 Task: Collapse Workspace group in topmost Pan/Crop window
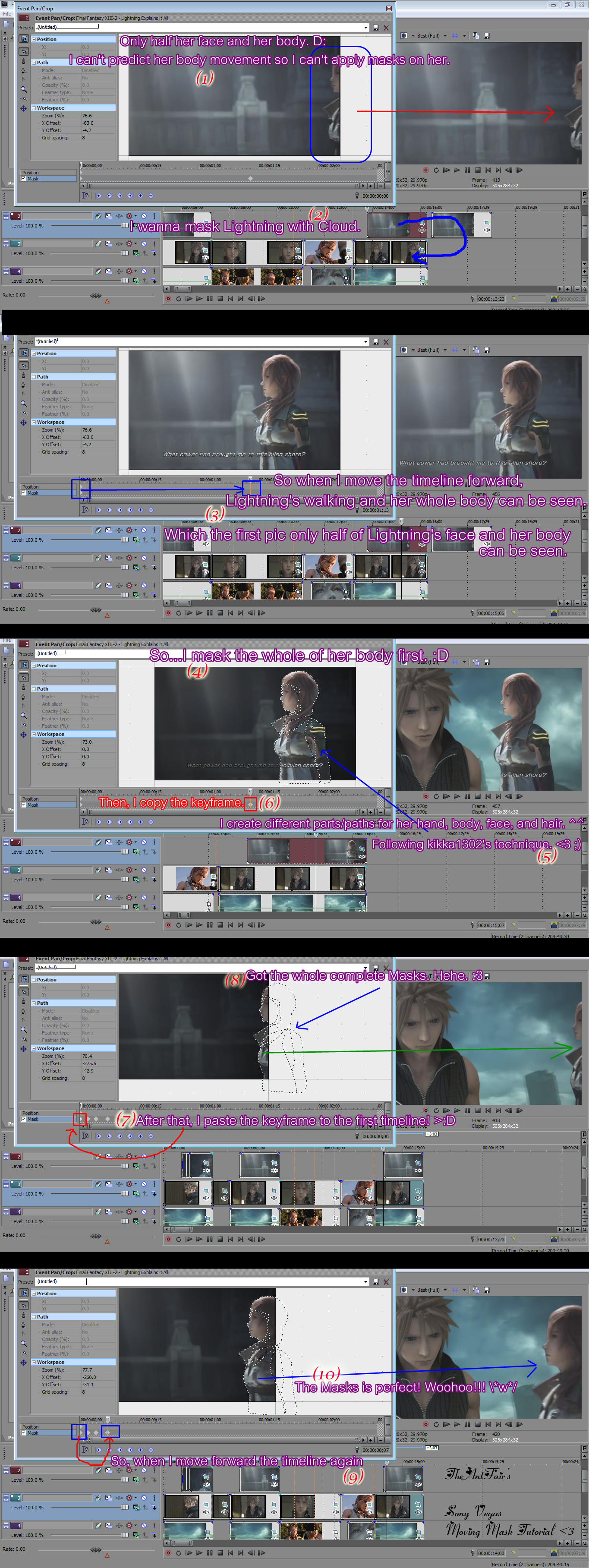34,108
